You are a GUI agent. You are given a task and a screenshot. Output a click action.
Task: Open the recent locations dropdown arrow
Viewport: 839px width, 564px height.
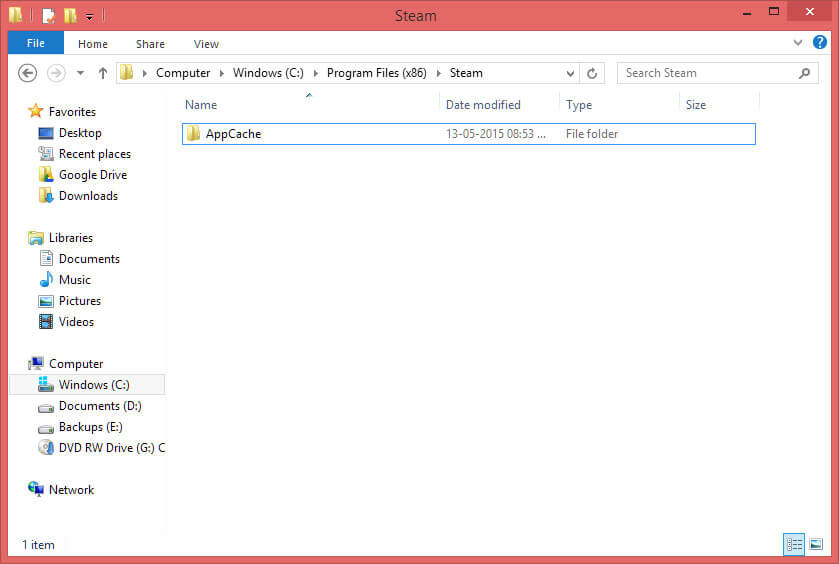80,73
